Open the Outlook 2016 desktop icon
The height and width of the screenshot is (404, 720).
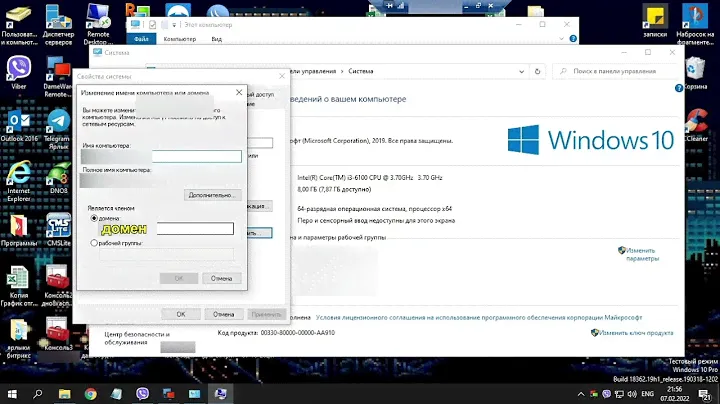tap(17, 124)
